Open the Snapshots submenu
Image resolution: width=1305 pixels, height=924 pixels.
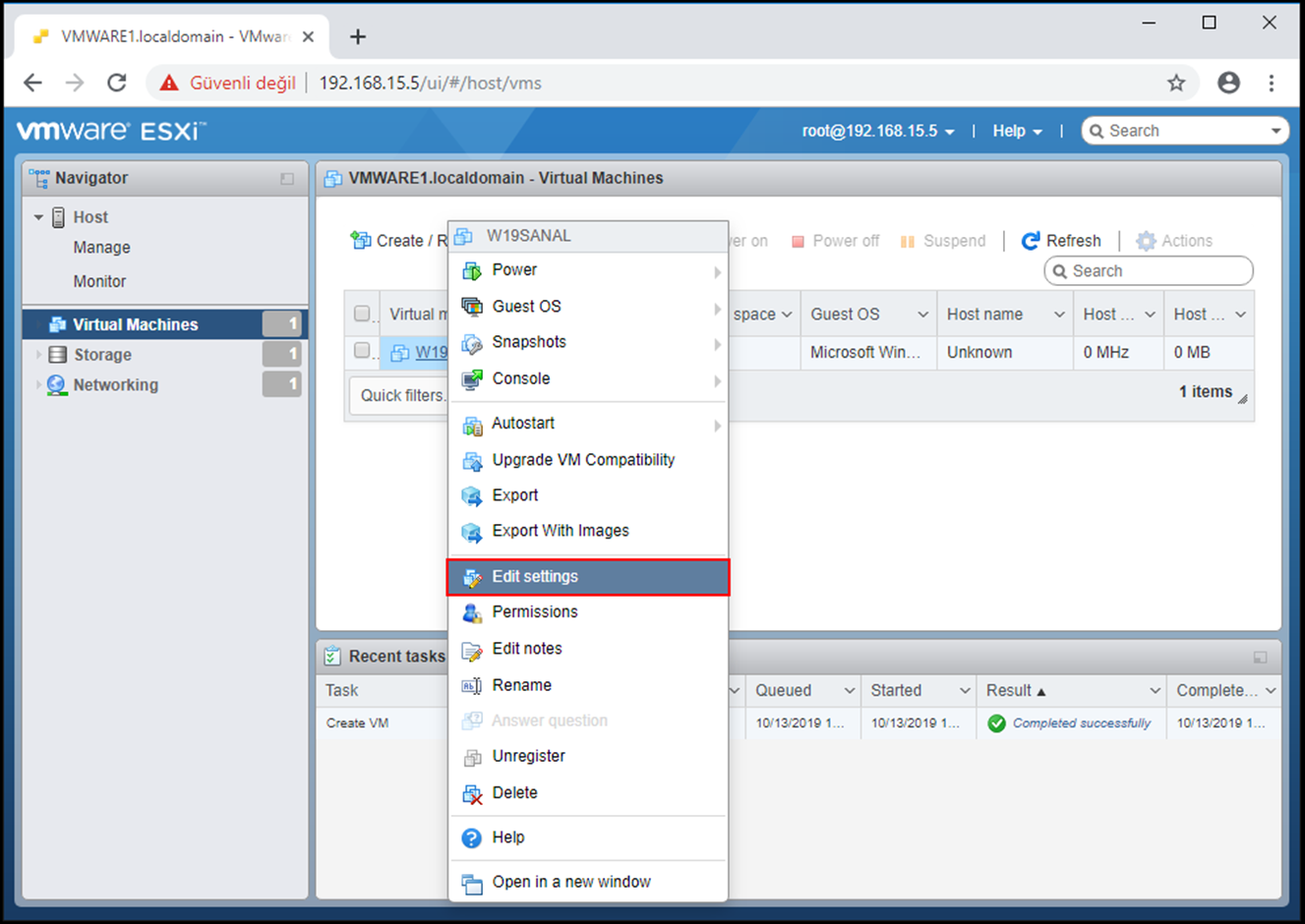click(x=588, y=343)
